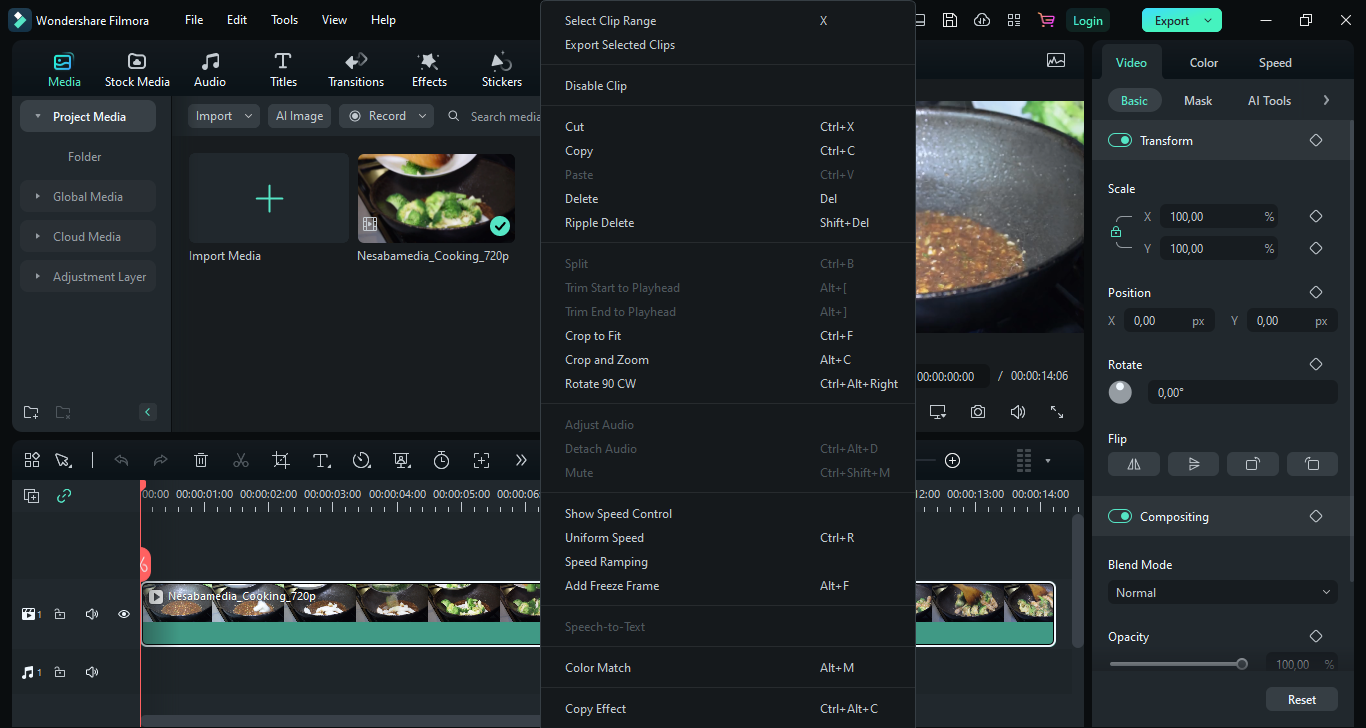Screen dimensions: 1366x728
Task: Click the Login button
Action: (x=1087, y=20)
